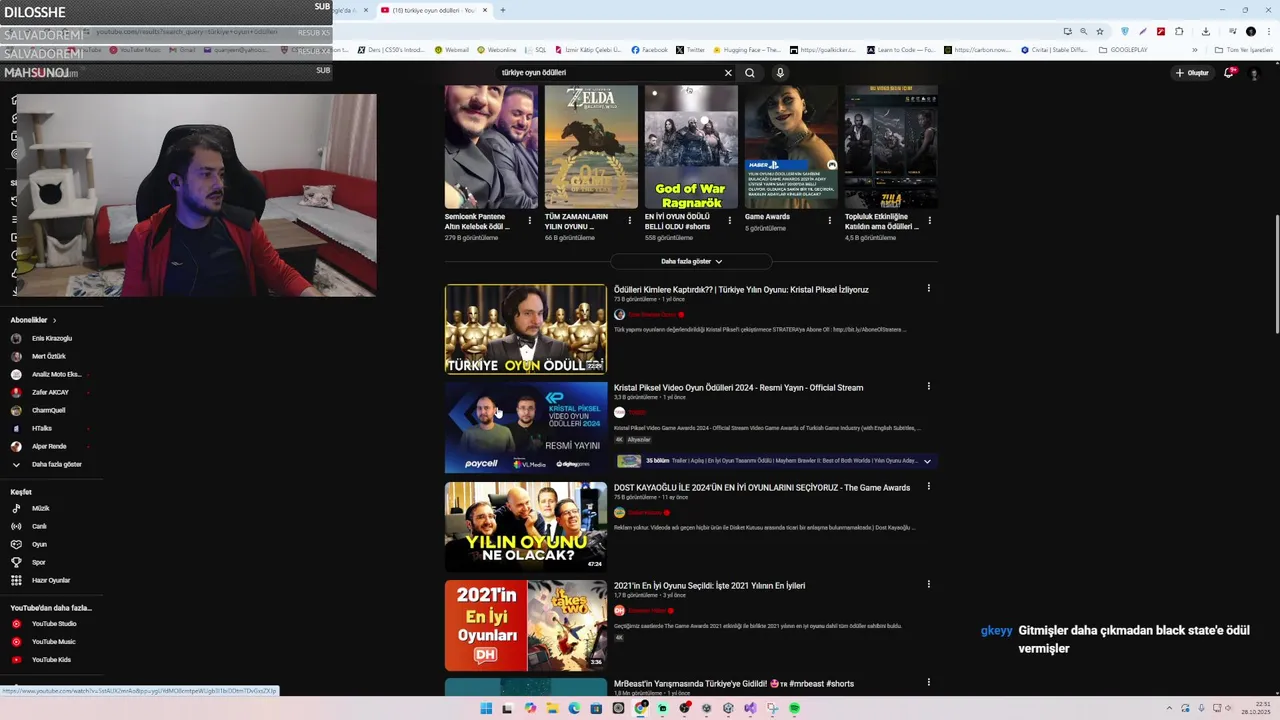Open title 'Kristal Piksel Video Oyun Ödülleri 2024'
The image size is (1280, 720).
point(738,388)
